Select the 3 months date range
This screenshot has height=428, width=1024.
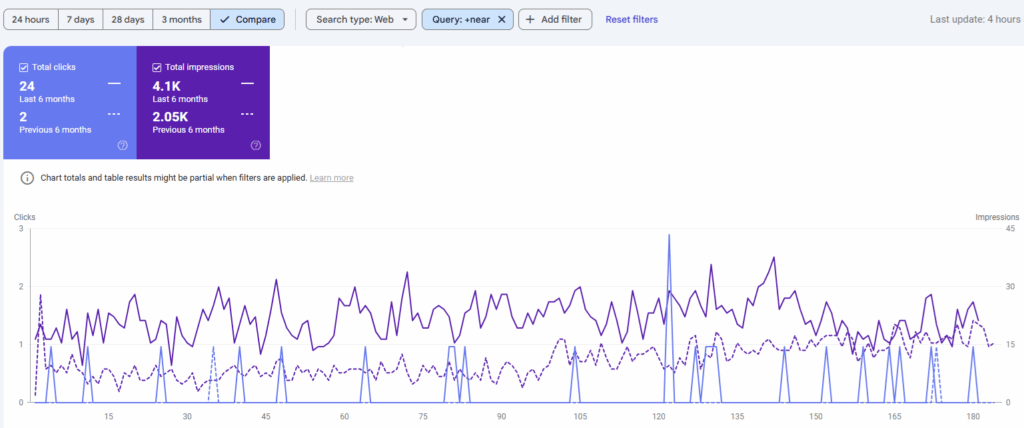click(x=181, y=19)
